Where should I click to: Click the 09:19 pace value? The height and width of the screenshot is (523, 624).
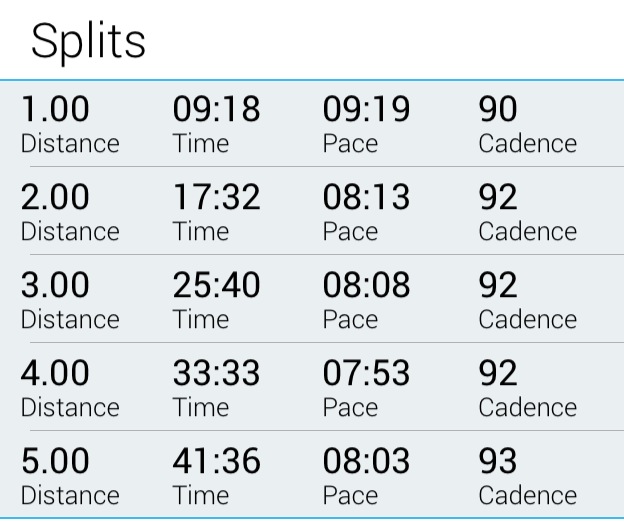click(x=366, y=109)
